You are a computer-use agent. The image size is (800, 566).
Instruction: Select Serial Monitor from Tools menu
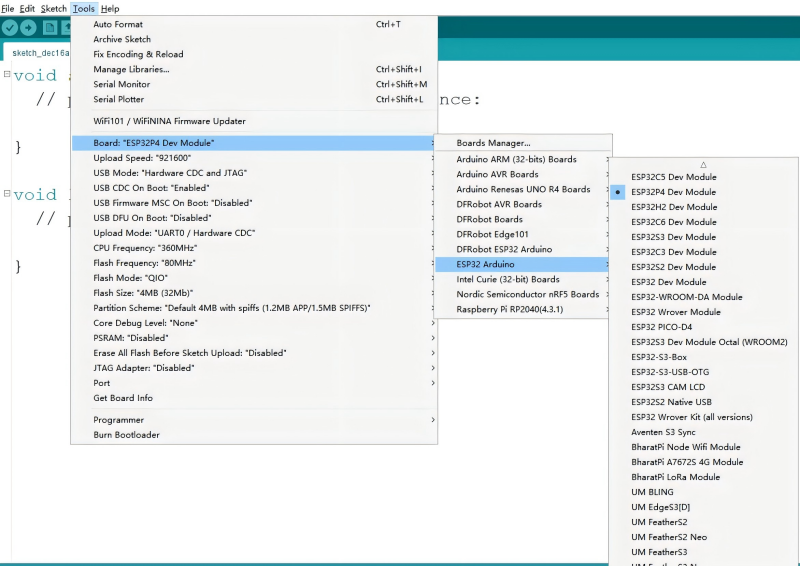click(x=121, y=85)
